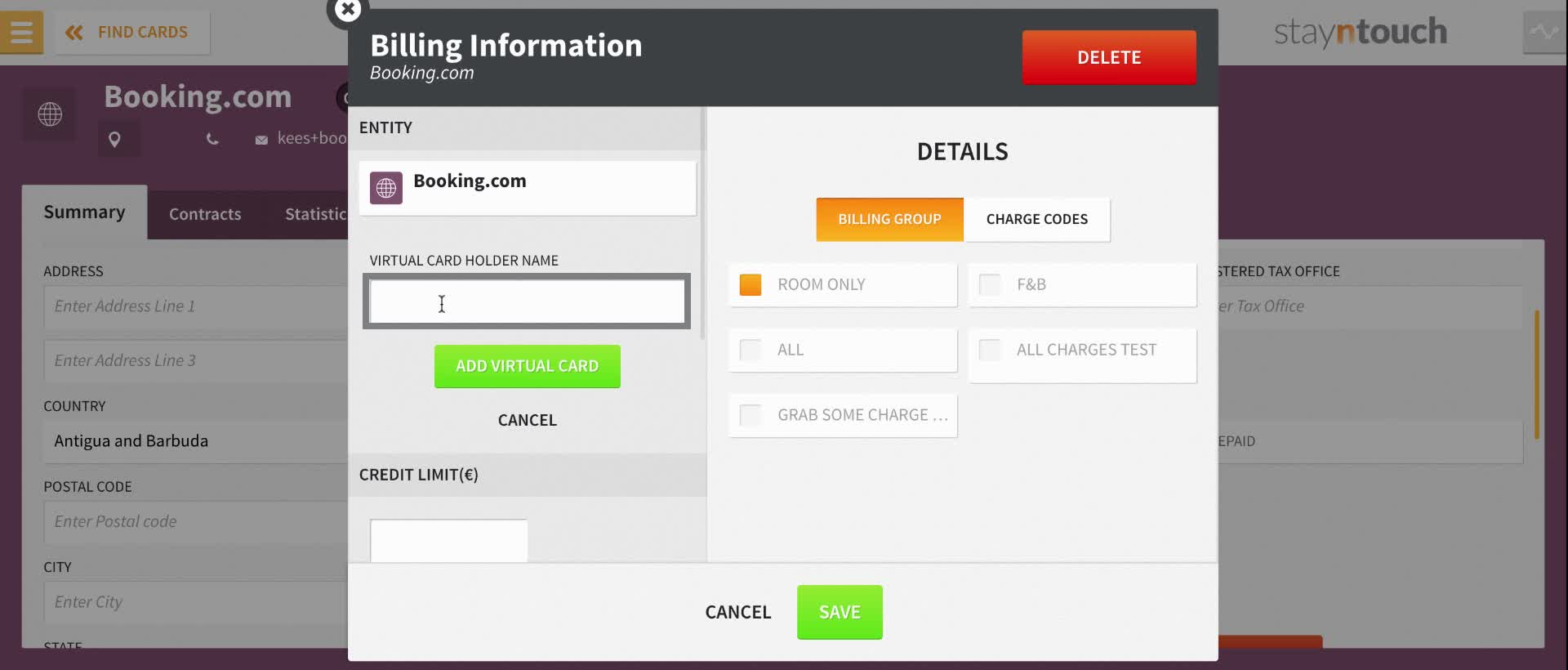Switch to the Charge Codes tab
This screenshot has height=670, width=1568.
click(x=1037, y=219)
